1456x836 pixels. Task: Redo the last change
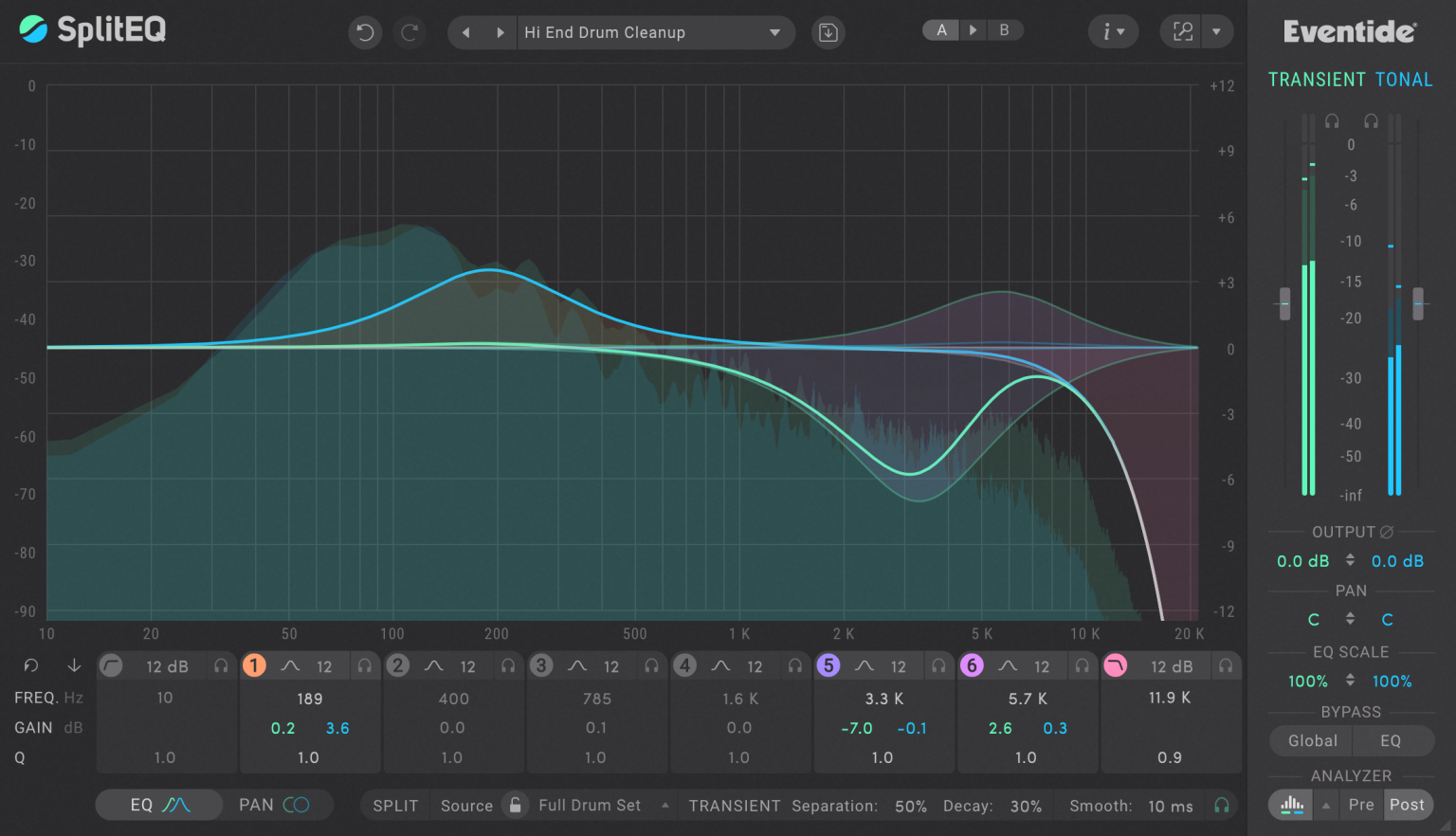409,31
